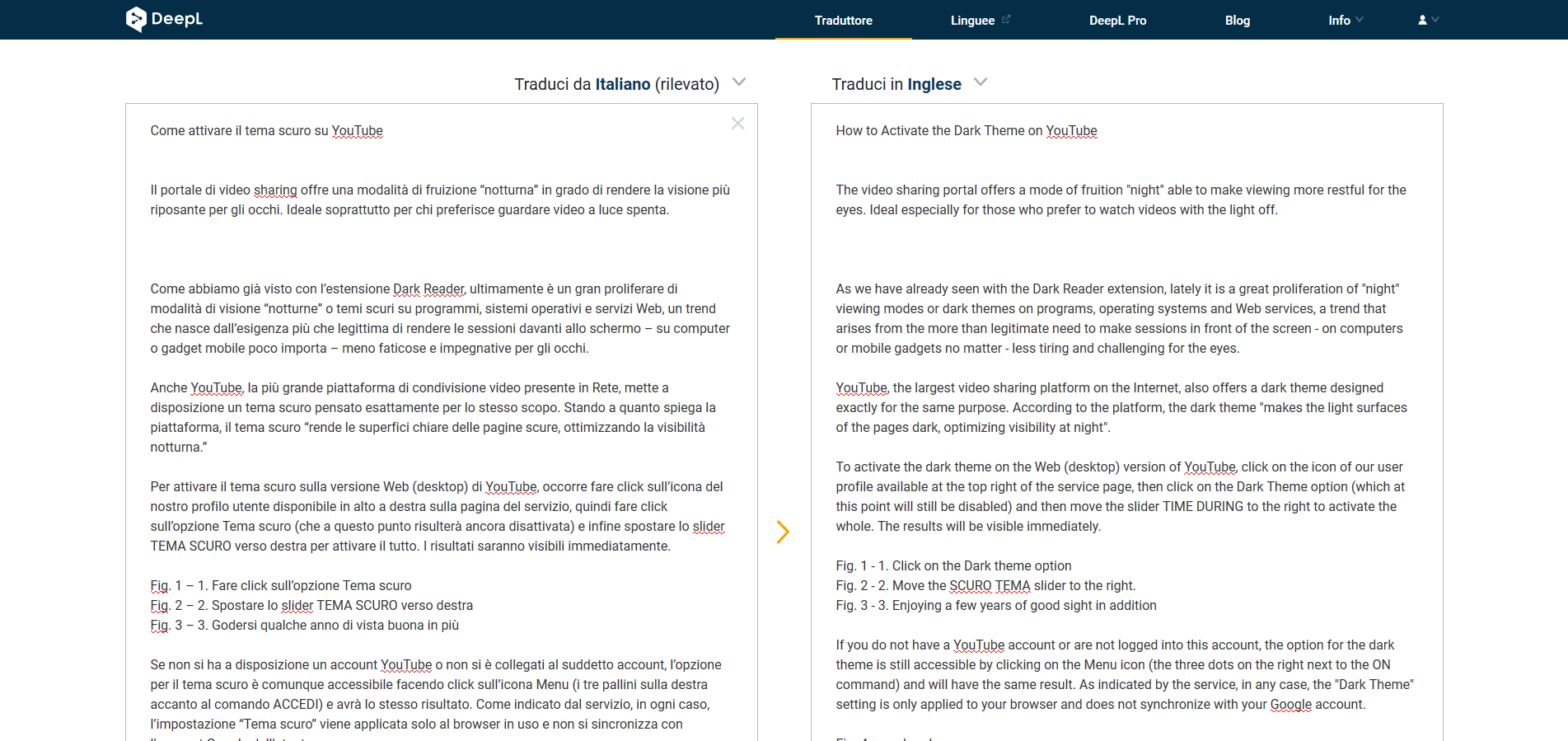Open the Info dropdown menu

[1345, 20]
